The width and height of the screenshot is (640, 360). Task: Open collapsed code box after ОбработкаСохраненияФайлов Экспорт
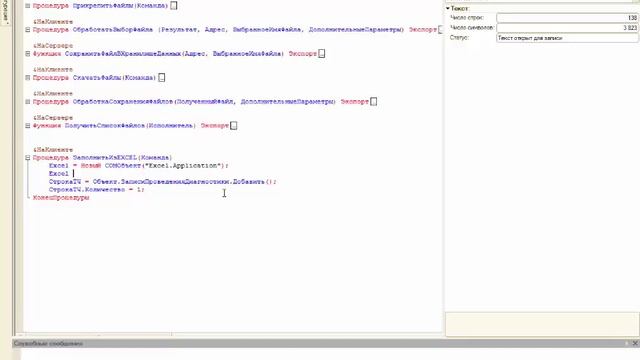373,102
